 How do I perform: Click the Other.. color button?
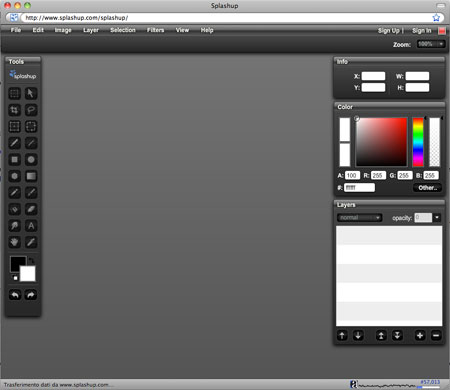[428, 188]
